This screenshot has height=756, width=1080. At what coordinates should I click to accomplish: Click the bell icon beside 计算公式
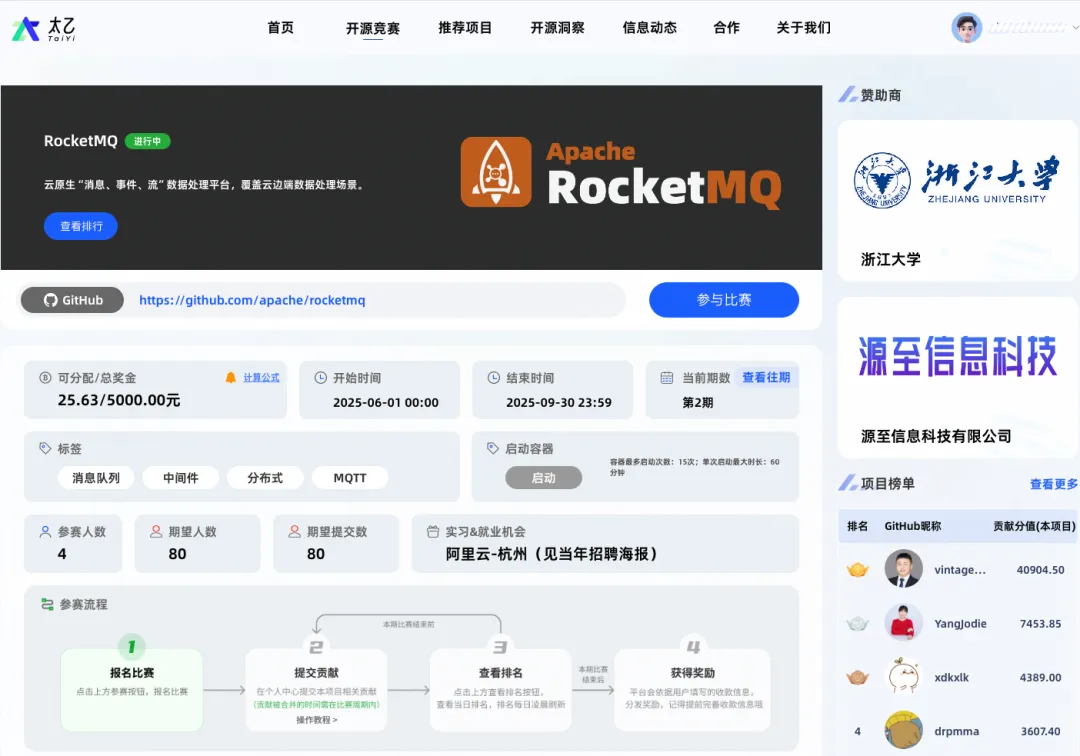[x=231, y=377]
